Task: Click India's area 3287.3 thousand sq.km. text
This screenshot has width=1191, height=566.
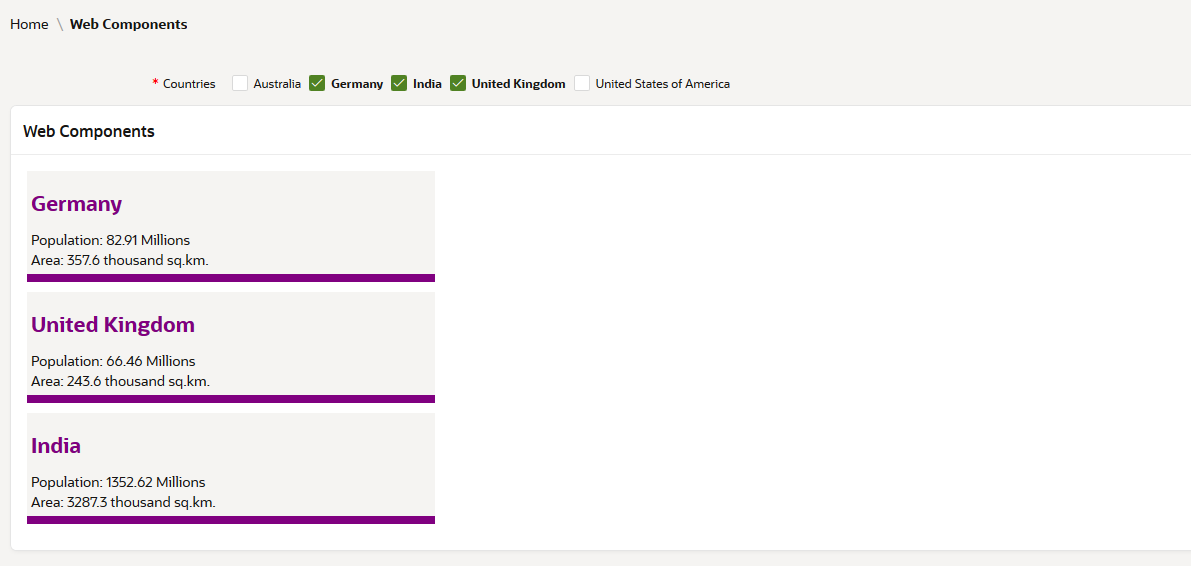Action: click(124, 502)
